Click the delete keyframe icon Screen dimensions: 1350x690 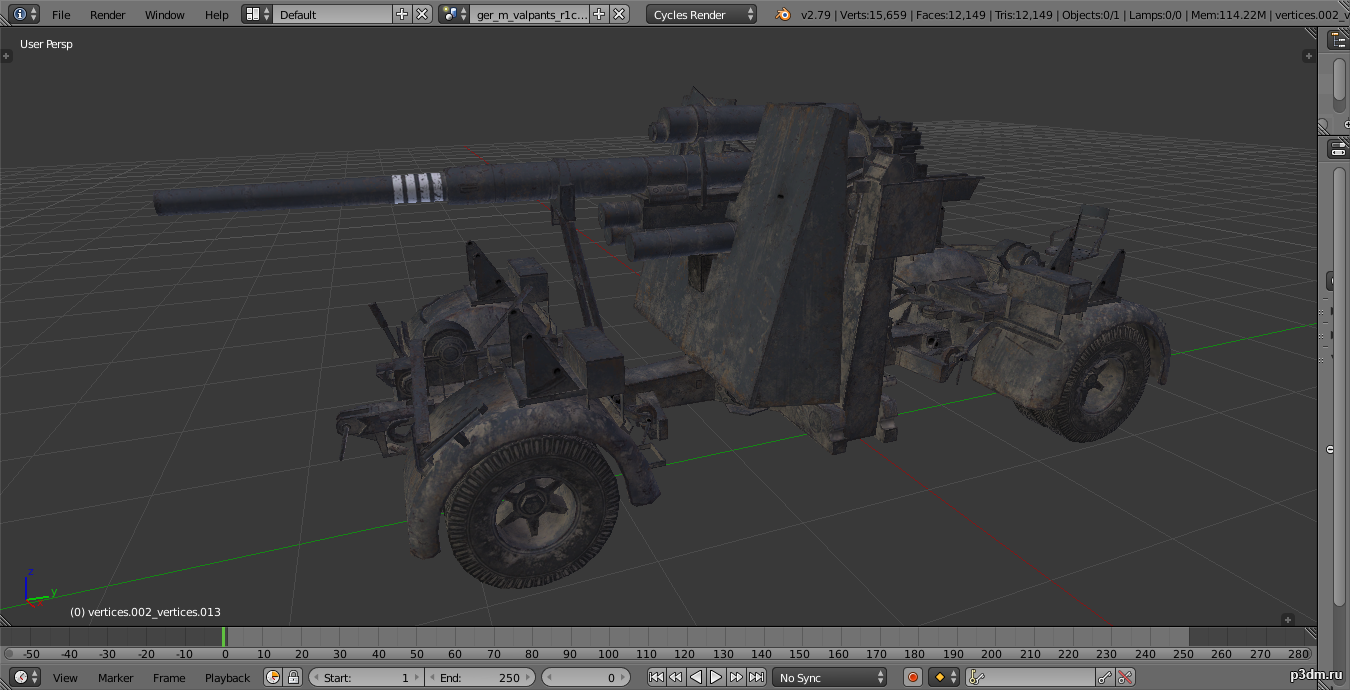(x=1125, y=677)
